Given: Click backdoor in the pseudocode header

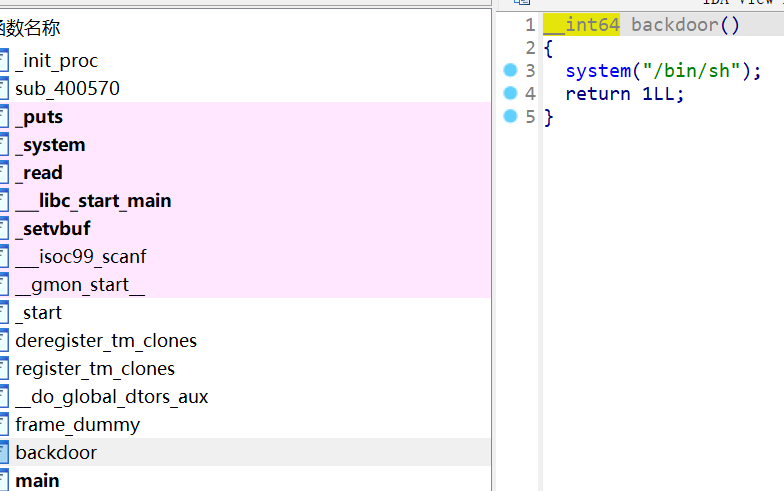Looking at the screenshot, I should click(674, 24).
